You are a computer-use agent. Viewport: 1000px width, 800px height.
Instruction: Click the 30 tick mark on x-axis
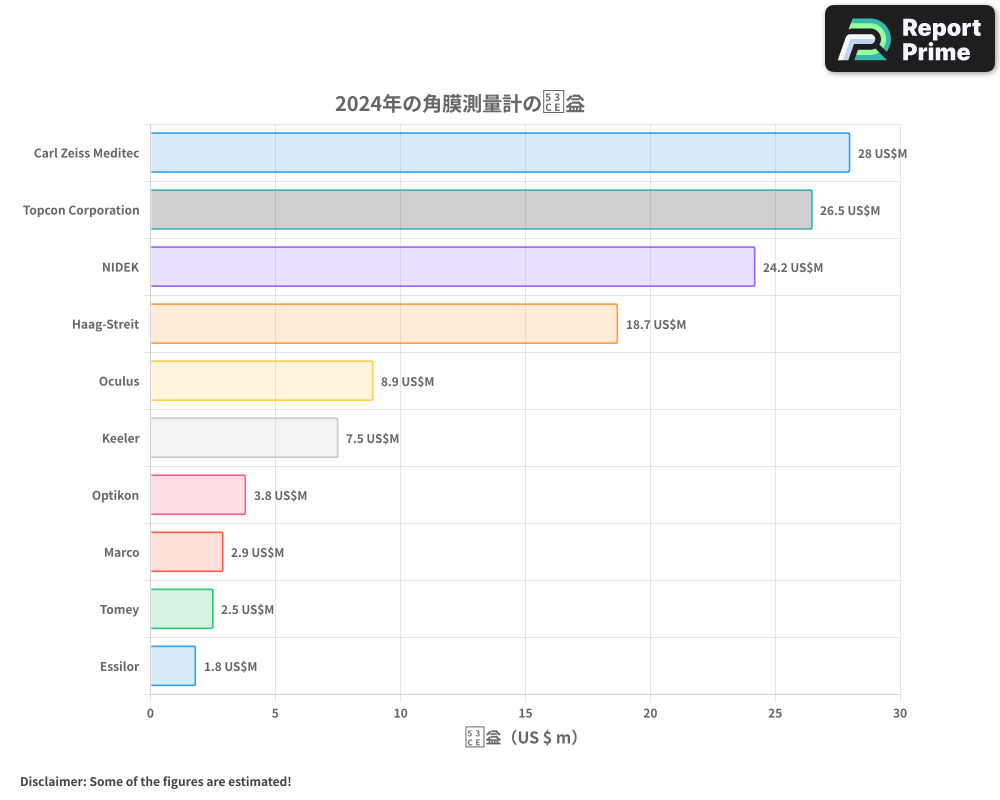pyautogui.click(x=900, y=713)
